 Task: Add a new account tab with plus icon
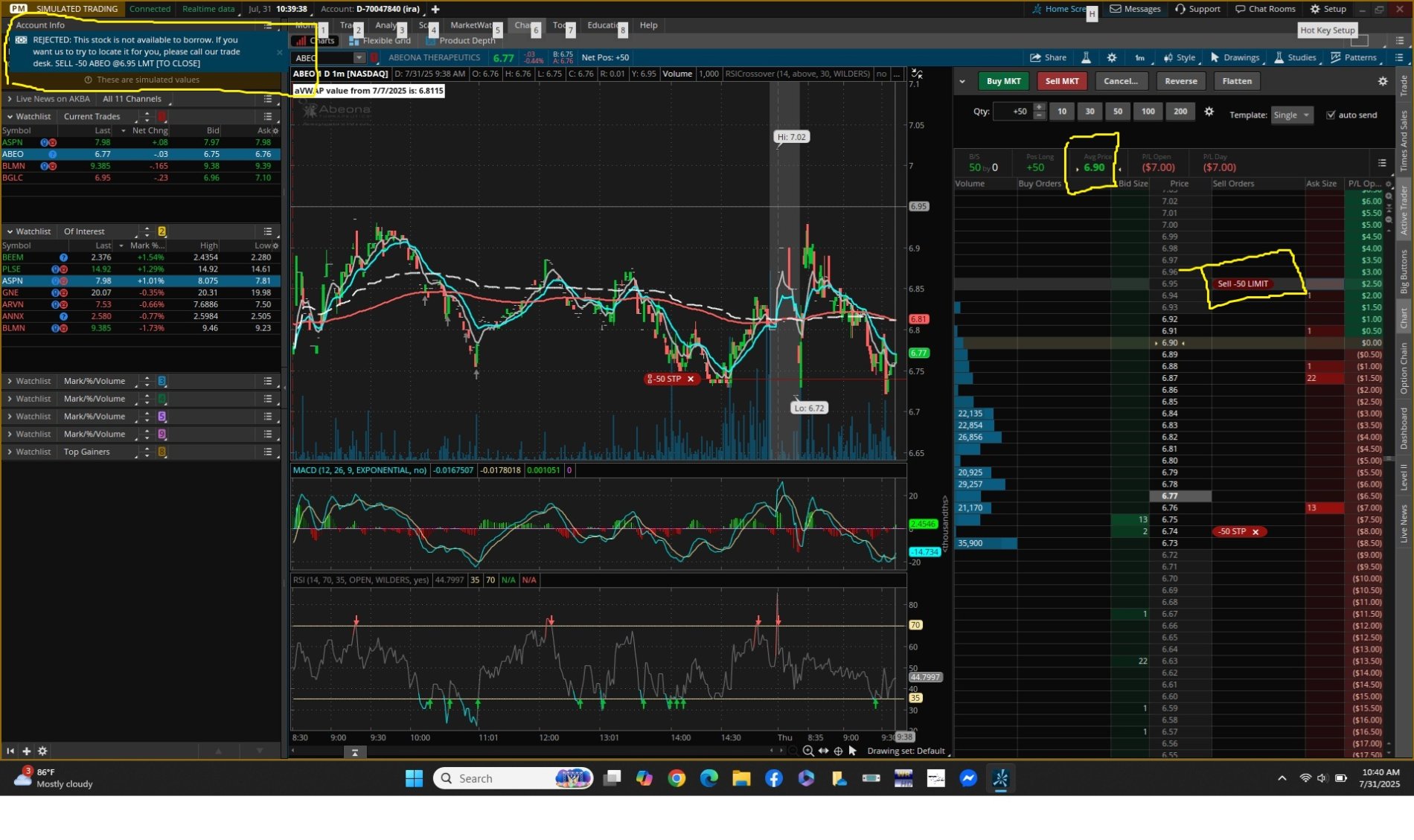(435, 9)
